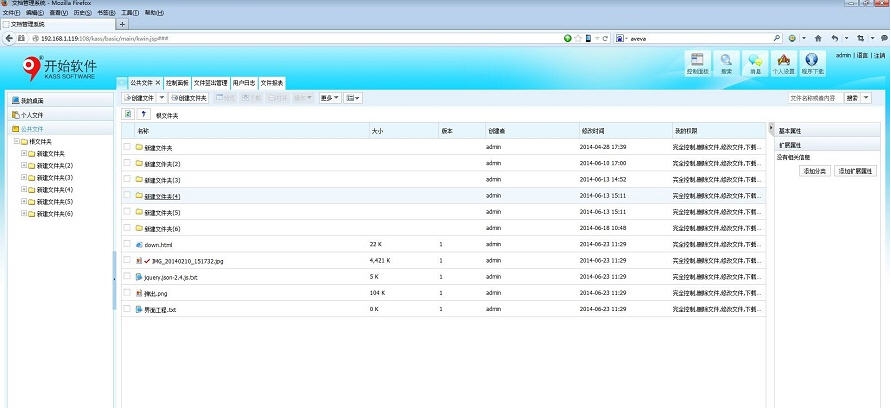Viewport: 891px width, 408px height.
Task: Expand tree node 新建文件夹(6) in sidebar
Action: 24,214
